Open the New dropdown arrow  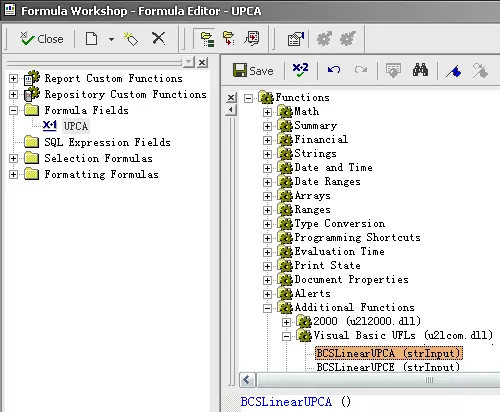tap(111, 39)
